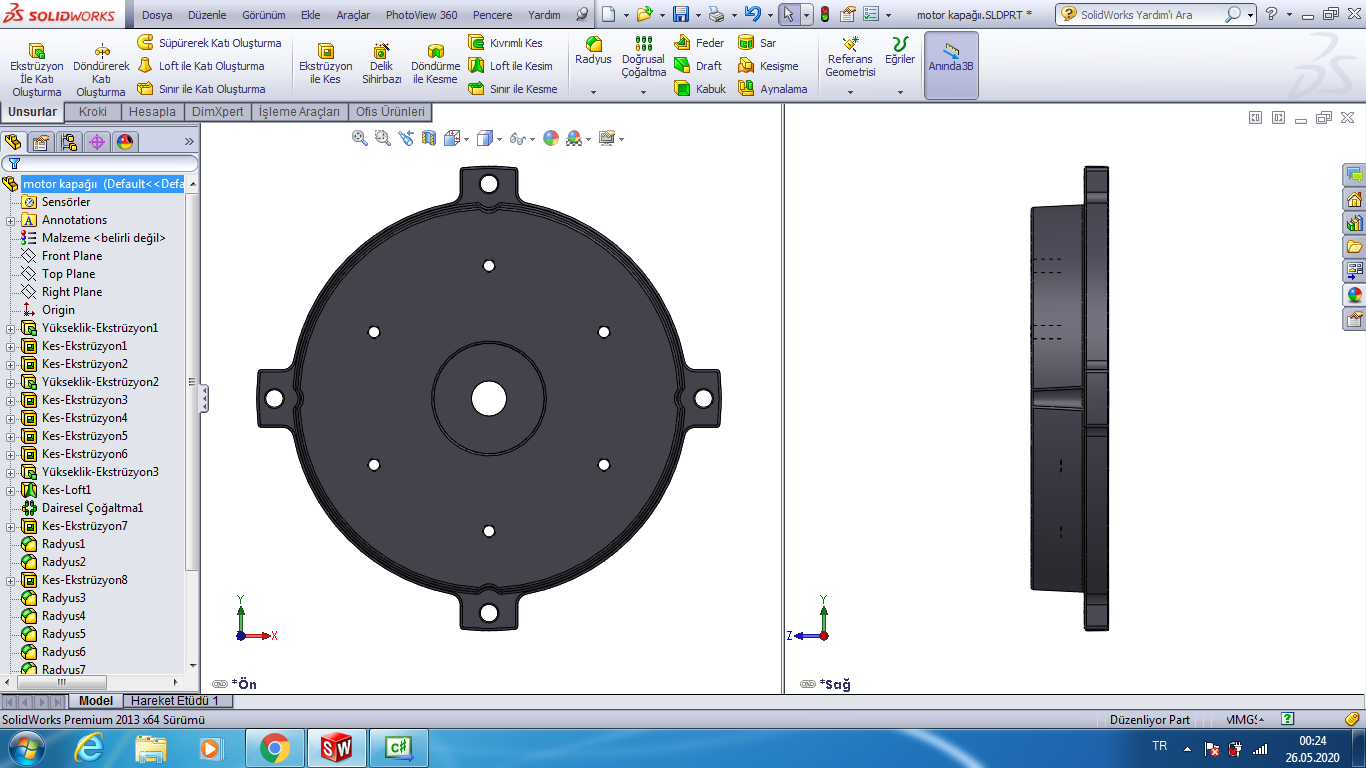This screenshot has width=1366, height=768.
Task: Click Referans Geometrisi tool
Action: (850, 57)
